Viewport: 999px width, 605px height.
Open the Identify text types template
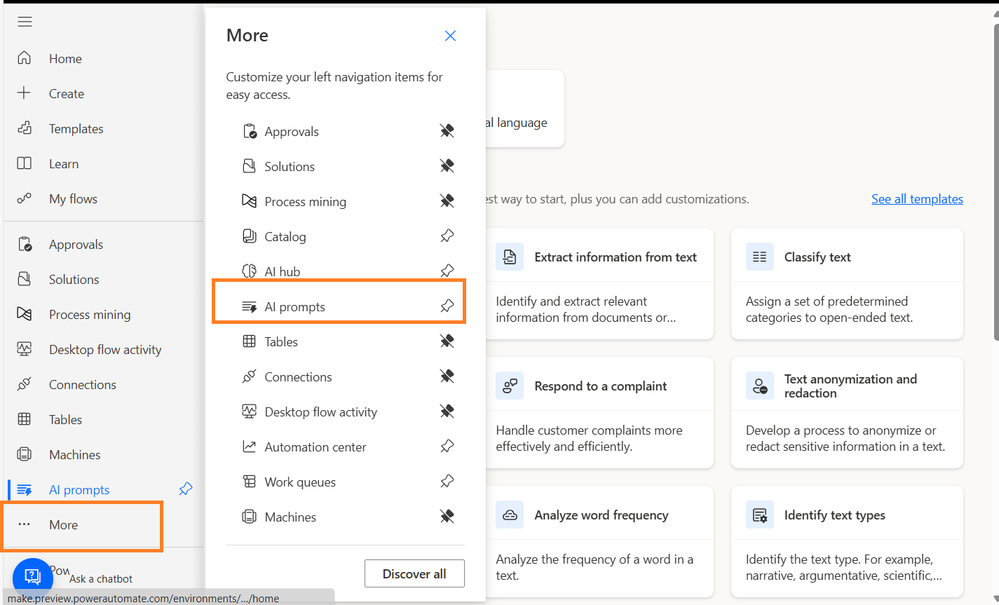point(847,541)
